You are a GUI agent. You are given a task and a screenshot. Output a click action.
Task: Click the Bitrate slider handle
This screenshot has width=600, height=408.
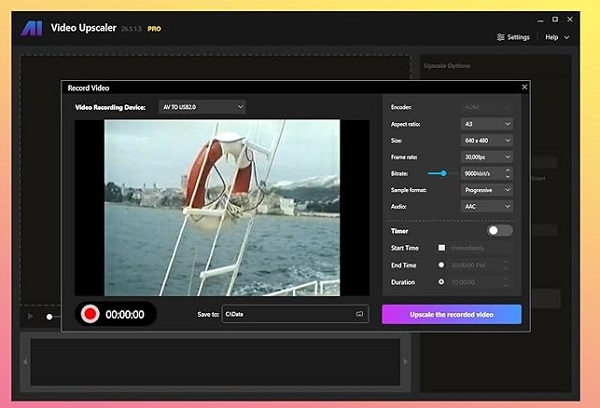(442, 173)
